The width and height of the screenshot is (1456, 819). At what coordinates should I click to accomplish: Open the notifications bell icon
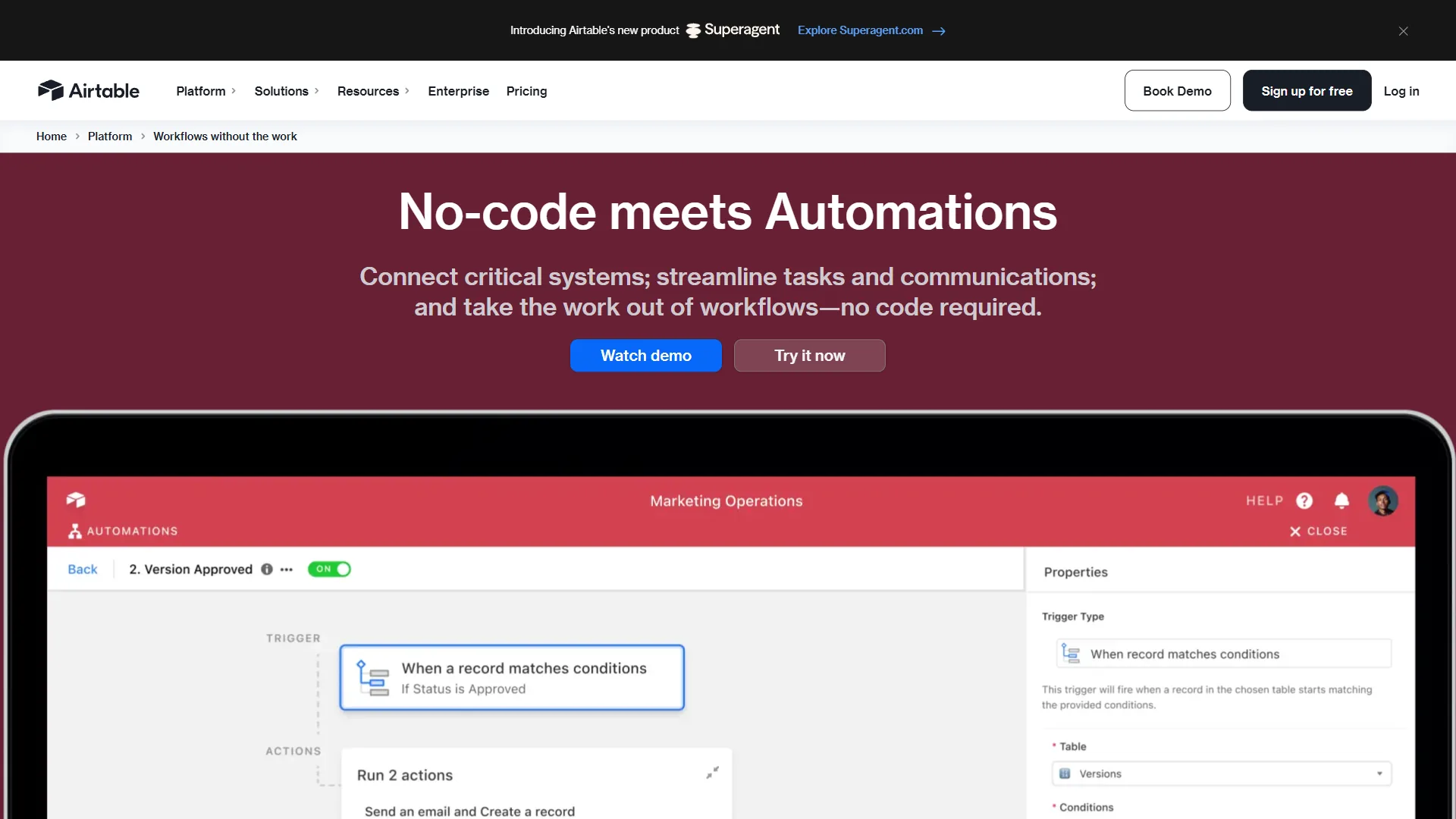(1341, 501)
